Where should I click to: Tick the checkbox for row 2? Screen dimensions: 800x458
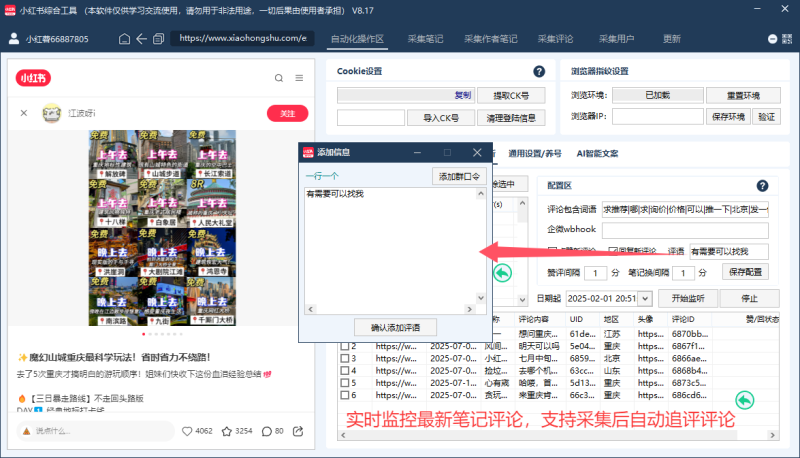point(345,346)
